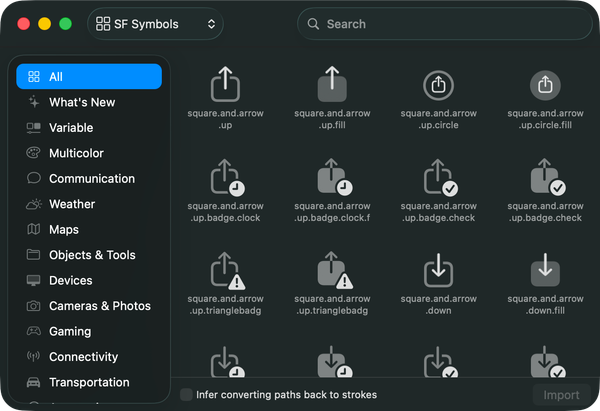Close the window with the red button
Screen dimensions: 600x411
[24, 24]
